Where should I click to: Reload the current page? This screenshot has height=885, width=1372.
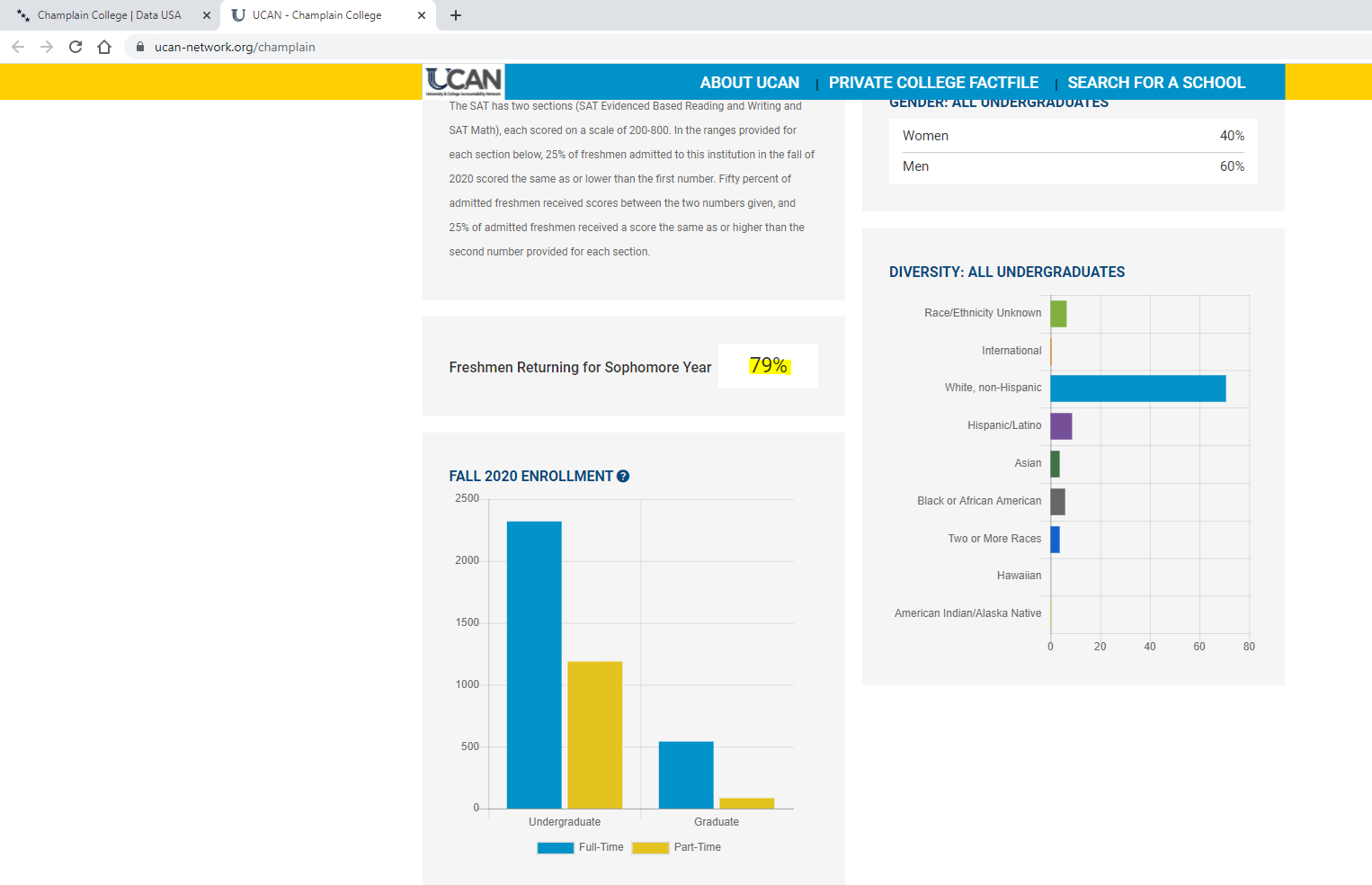pyautogui.click(x=76, y=47)
